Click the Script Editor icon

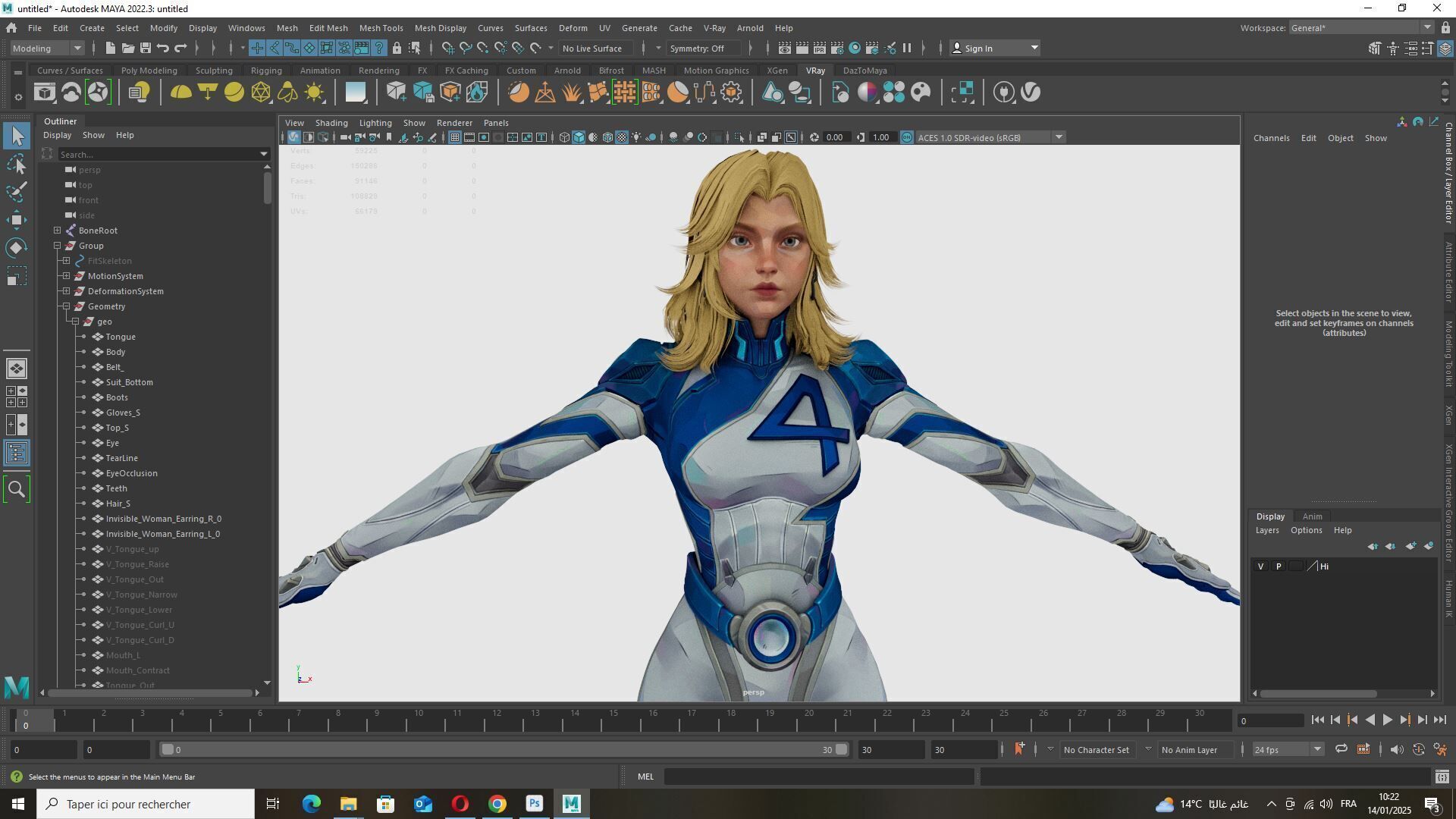1442,777
